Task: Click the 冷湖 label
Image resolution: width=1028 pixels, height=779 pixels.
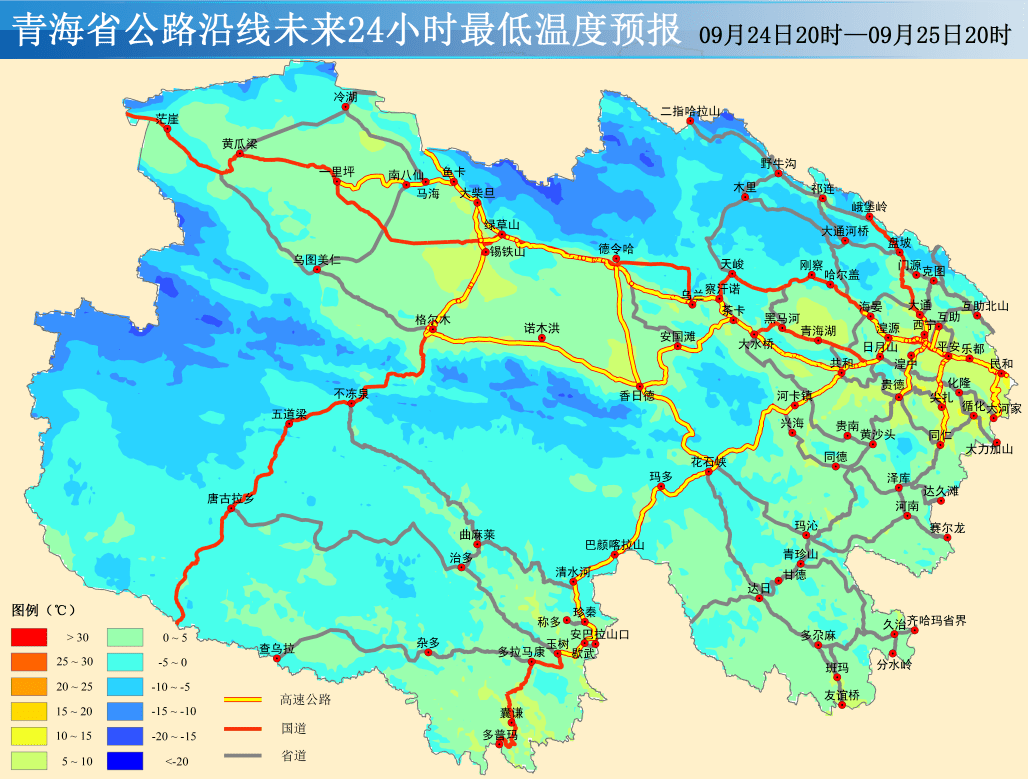Action: click(346, 97)
